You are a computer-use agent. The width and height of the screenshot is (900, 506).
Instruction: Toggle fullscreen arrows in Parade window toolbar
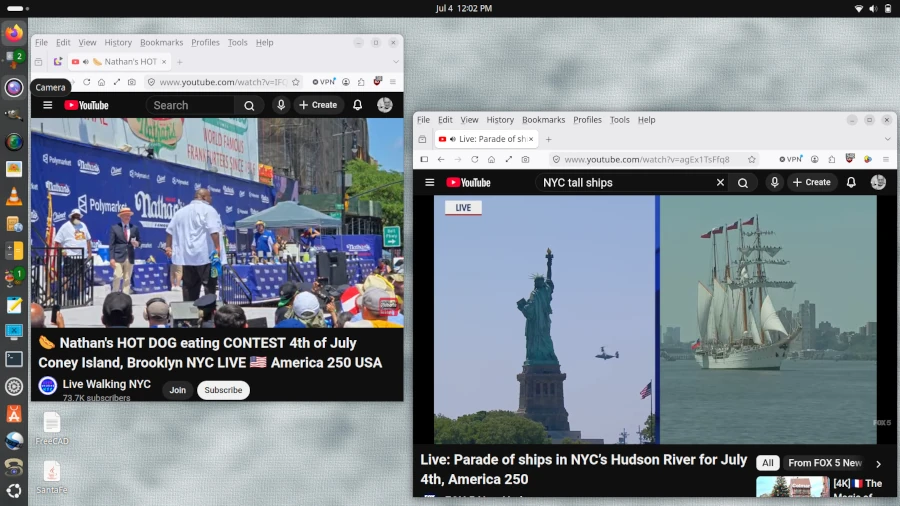[509, 159]
